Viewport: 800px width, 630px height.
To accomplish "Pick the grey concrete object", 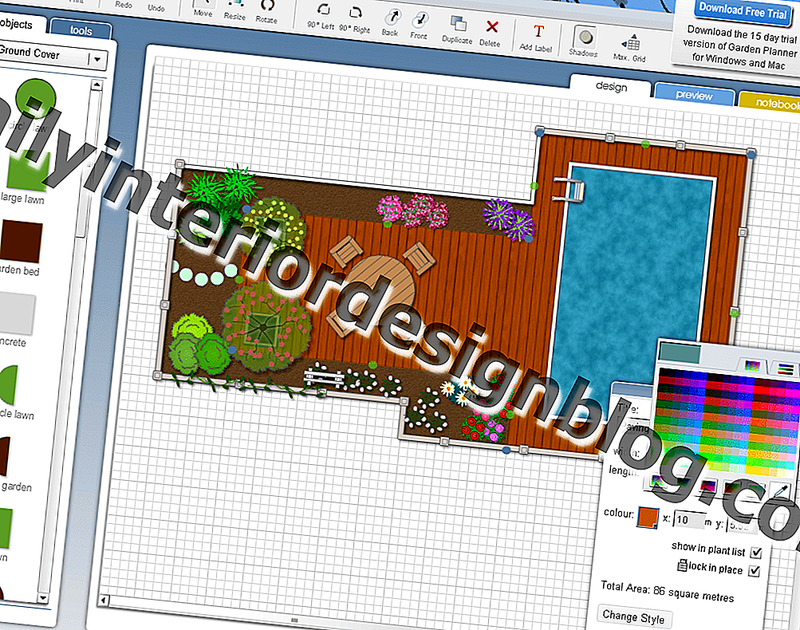I will pyautogui.click(x=17, y=313).
